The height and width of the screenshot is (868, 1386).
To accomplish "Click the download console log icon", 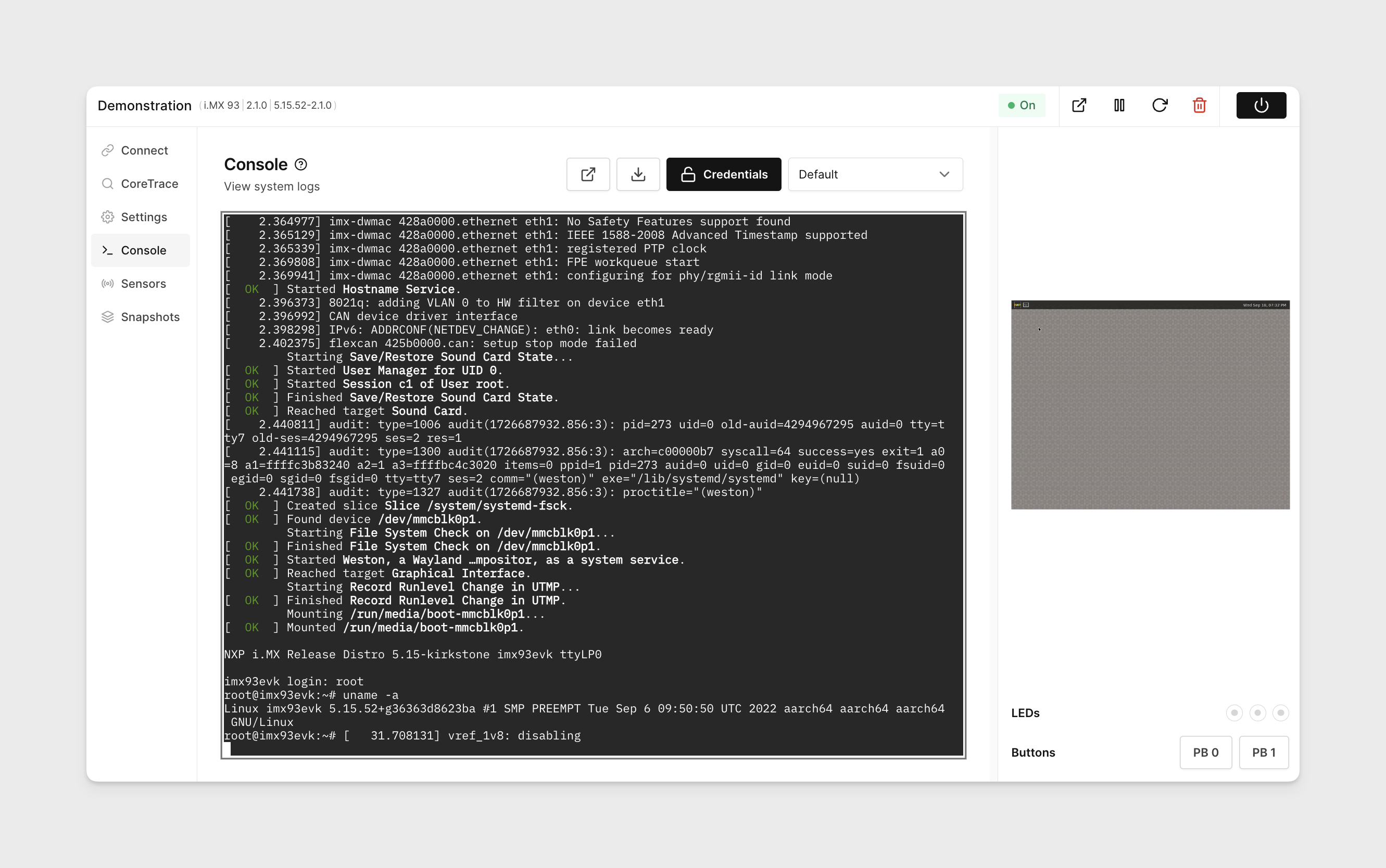I will 638,173.
